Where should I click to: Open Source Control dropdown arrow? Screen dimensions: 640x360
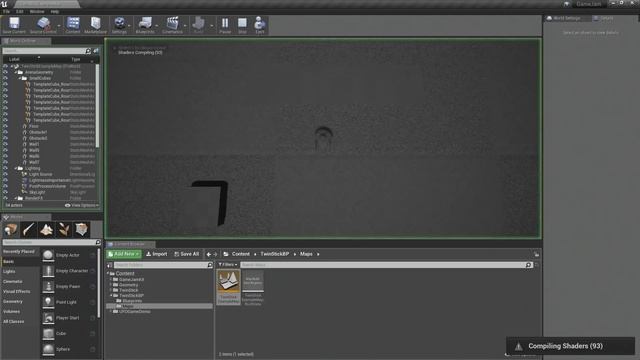click(59, 26)
